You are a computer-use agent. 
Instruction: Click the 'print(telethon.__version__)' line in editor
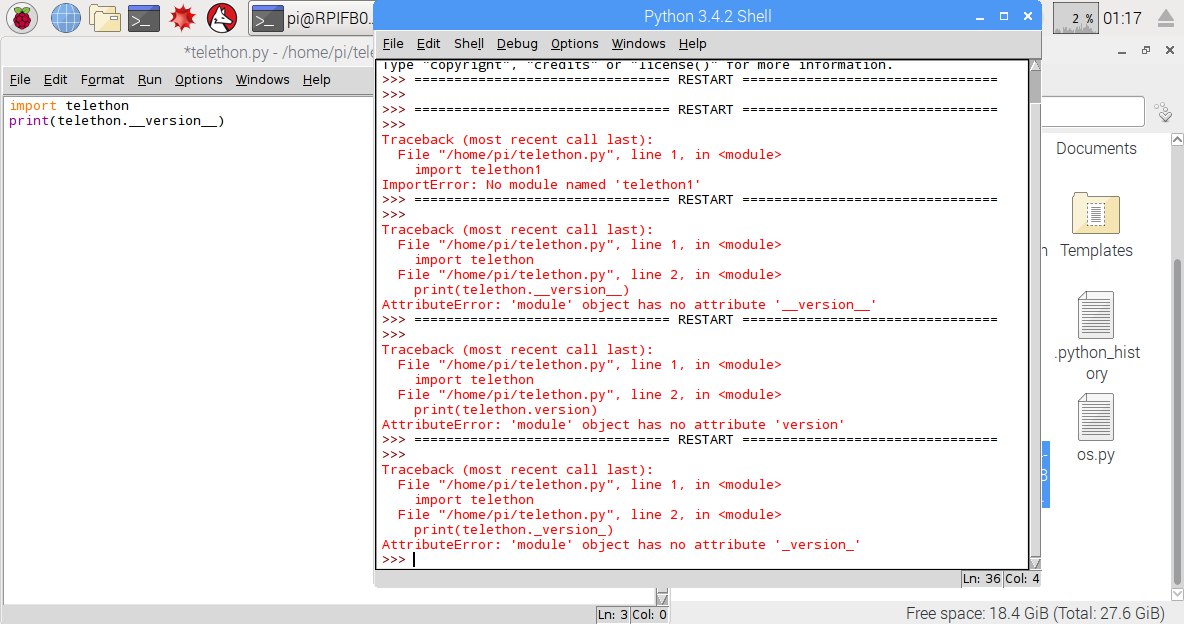click(116, 121)
